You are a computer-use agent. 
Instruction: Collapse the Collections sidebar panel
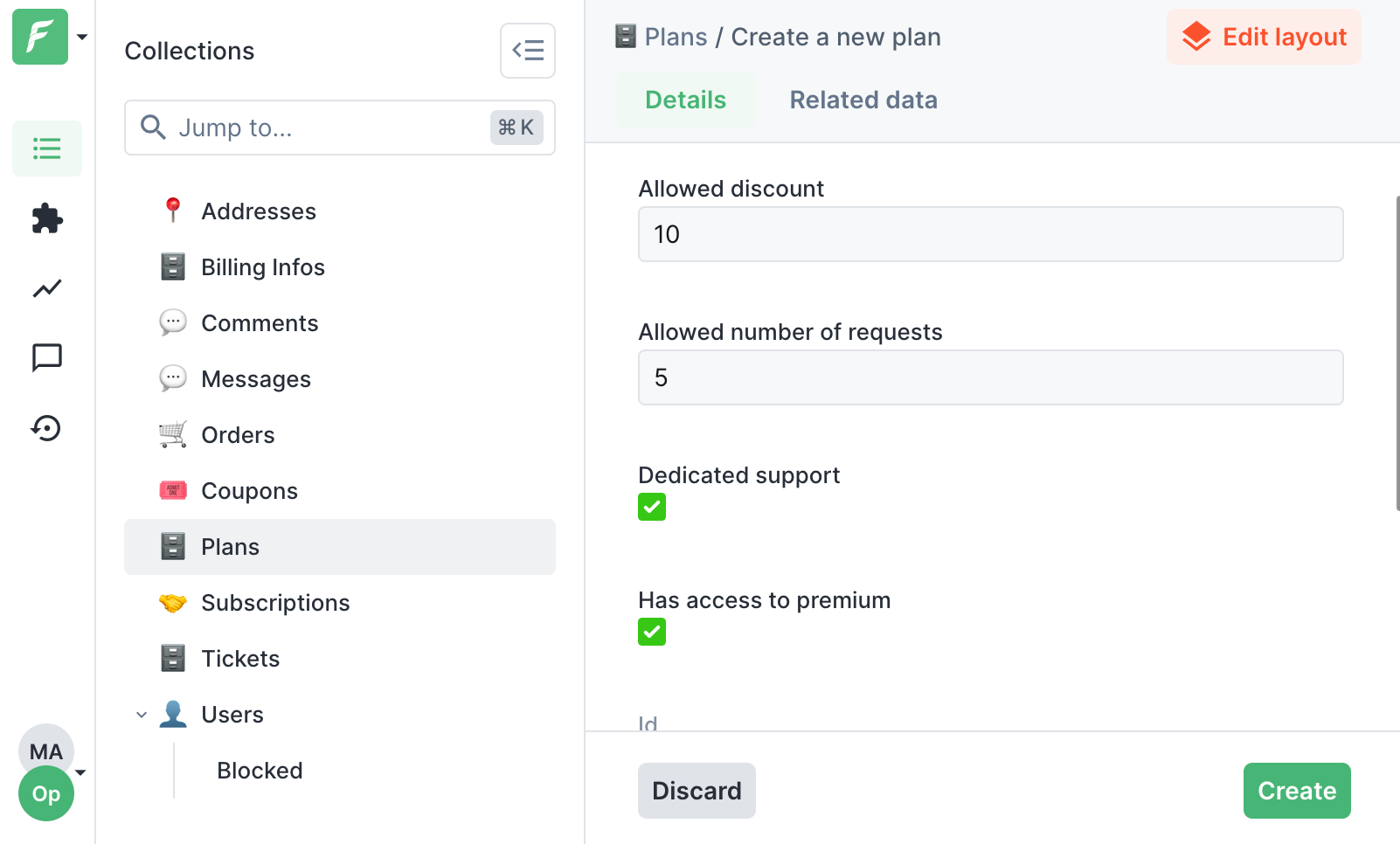[528, 51]
